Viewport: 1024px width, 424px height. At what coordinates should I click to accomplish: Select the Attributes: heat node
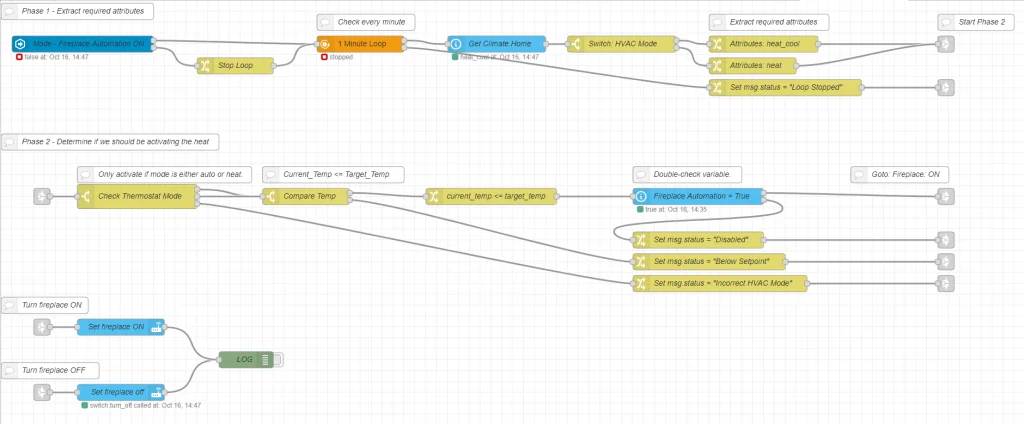coord(753,65)
